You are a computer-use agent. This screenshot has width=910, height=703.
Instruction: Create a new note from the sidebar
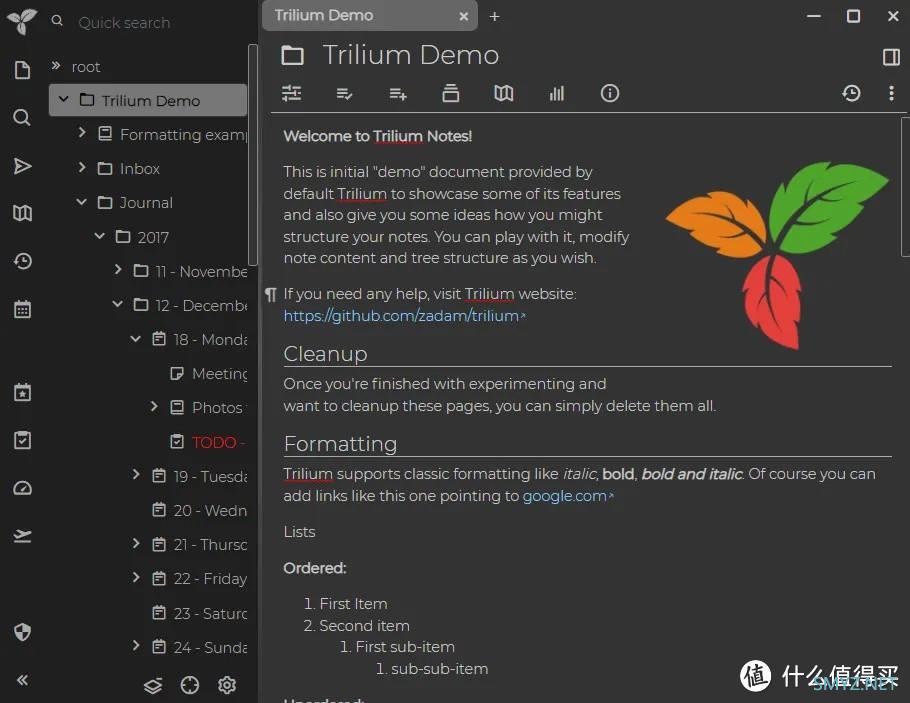[22, 70]
